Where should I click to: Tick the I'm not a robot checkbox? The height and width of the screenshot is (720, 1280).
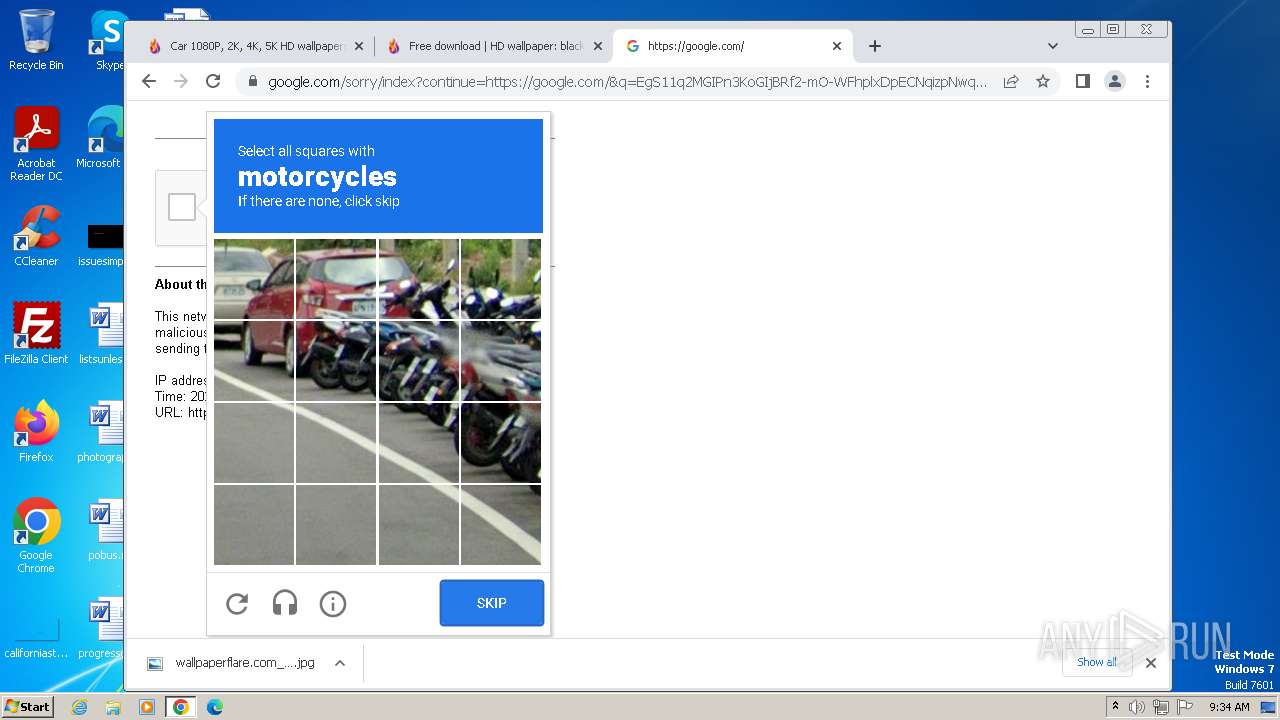coord(182,207)
